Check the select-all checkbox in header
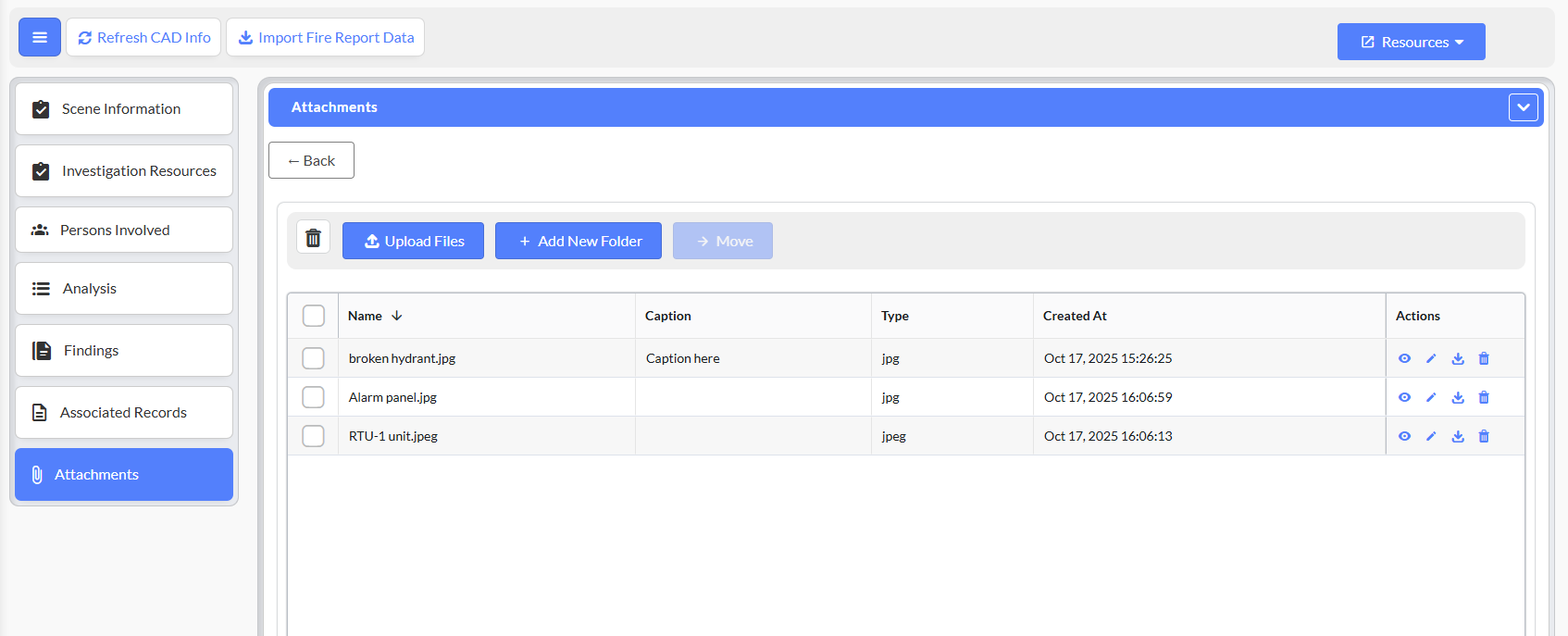 [314, 316]
